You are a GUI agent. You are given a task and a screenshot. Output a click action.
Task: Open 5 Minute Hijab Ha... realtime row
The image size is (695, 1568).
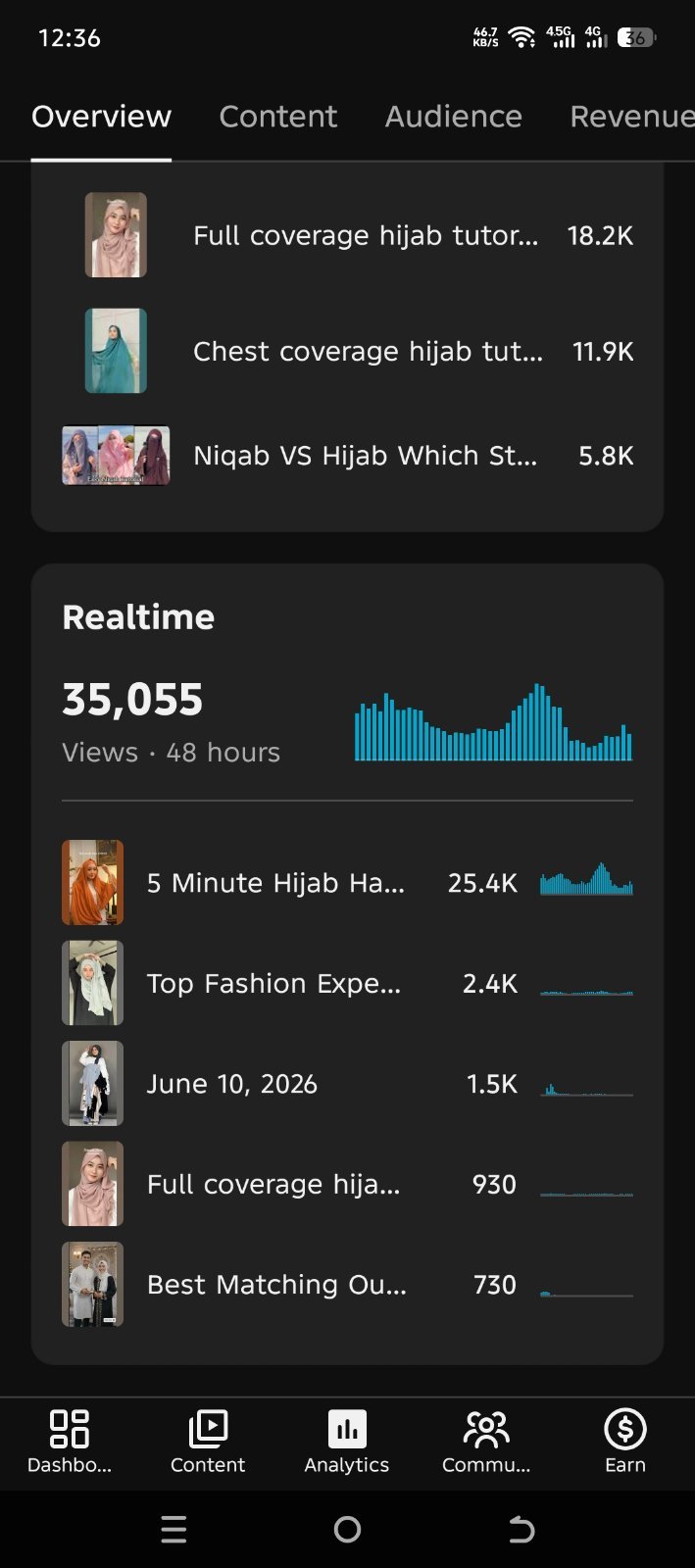[348, 882]
